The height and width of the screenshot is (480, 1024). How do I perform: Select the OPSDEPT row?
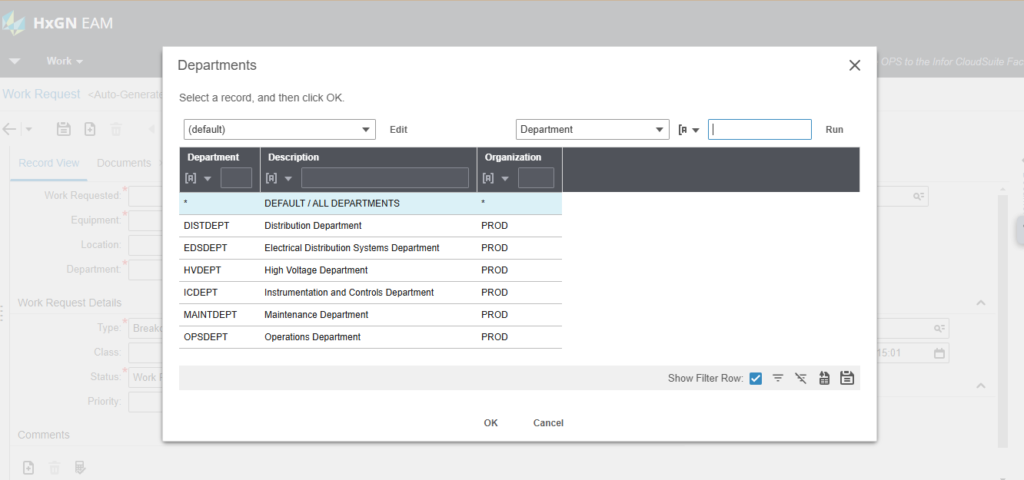pos(370,337)
